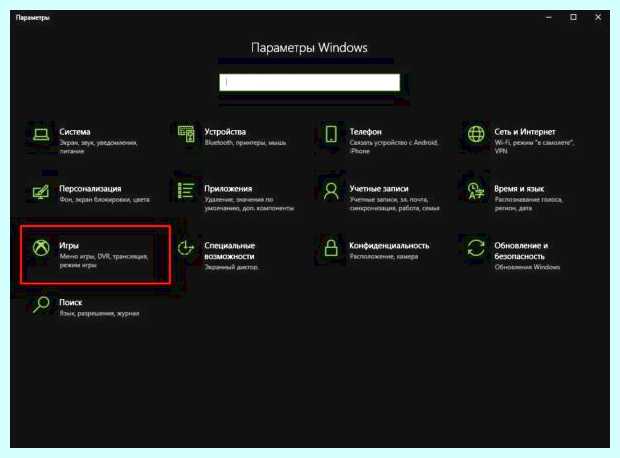Click the Специальные возможности icon
The height and width of the screenshot is (458, 620).
(x=186, y=248)
